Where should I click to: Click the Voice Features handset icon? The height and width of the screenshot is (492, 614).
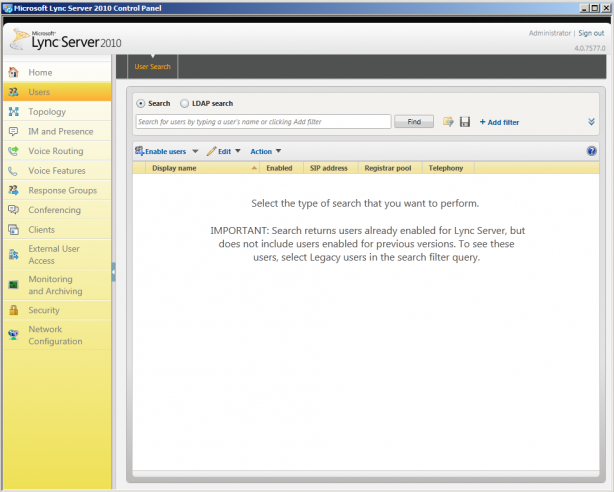coord(13,171)
